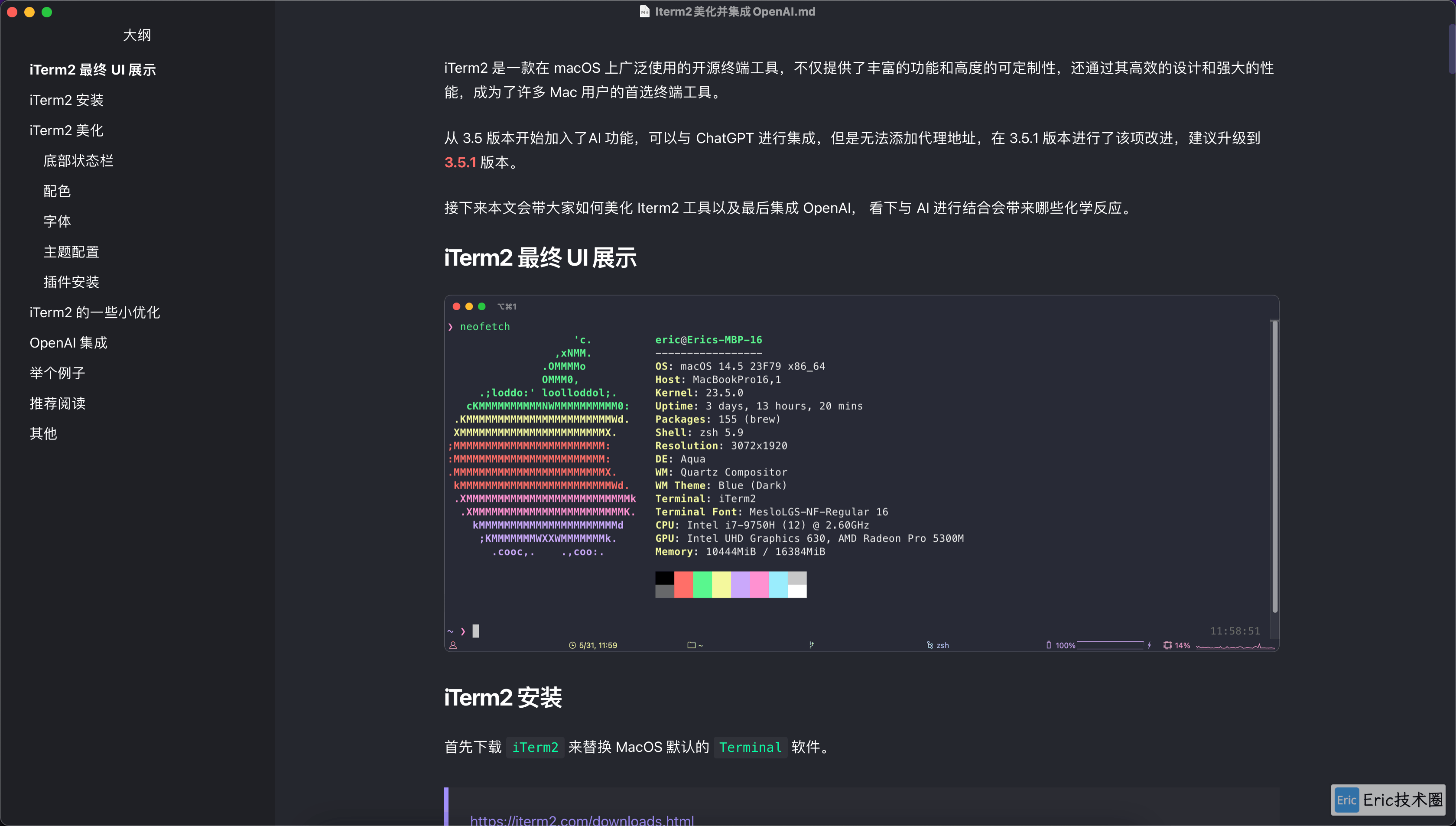The image size is (1456, 826).
Task: Click the first intro paragraph about iTerm2
Action: tap(859, 80)
